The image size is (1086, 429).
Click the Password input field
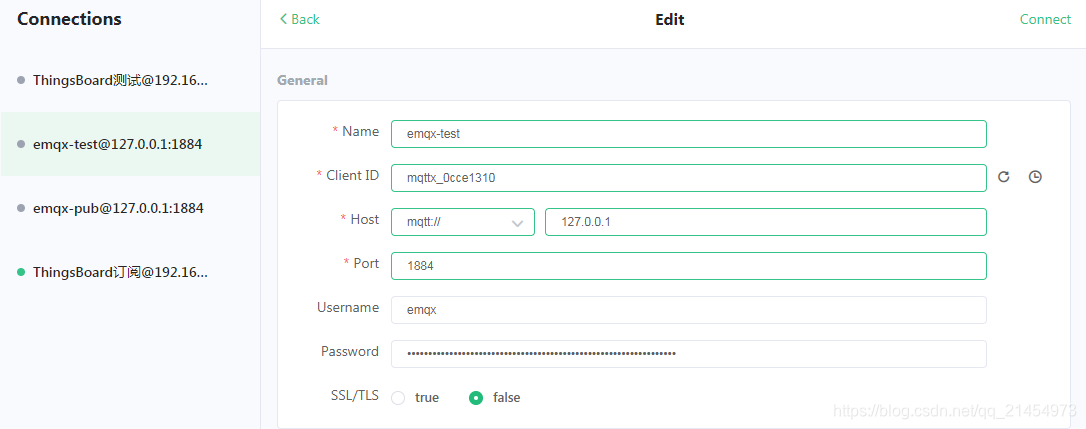(x=688, y=353)
